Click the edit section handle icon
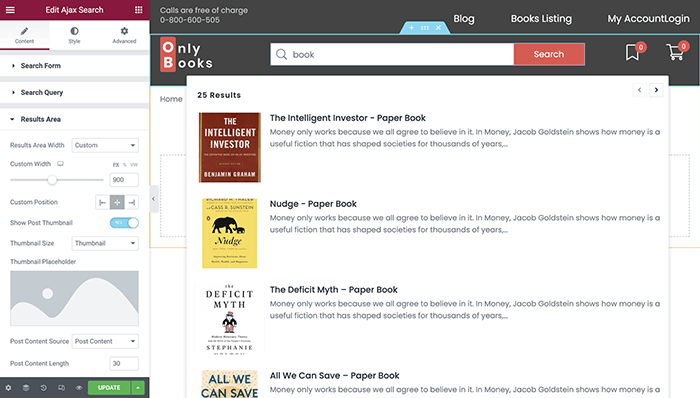This screenshot has height=398, width=700. point(425,28)
